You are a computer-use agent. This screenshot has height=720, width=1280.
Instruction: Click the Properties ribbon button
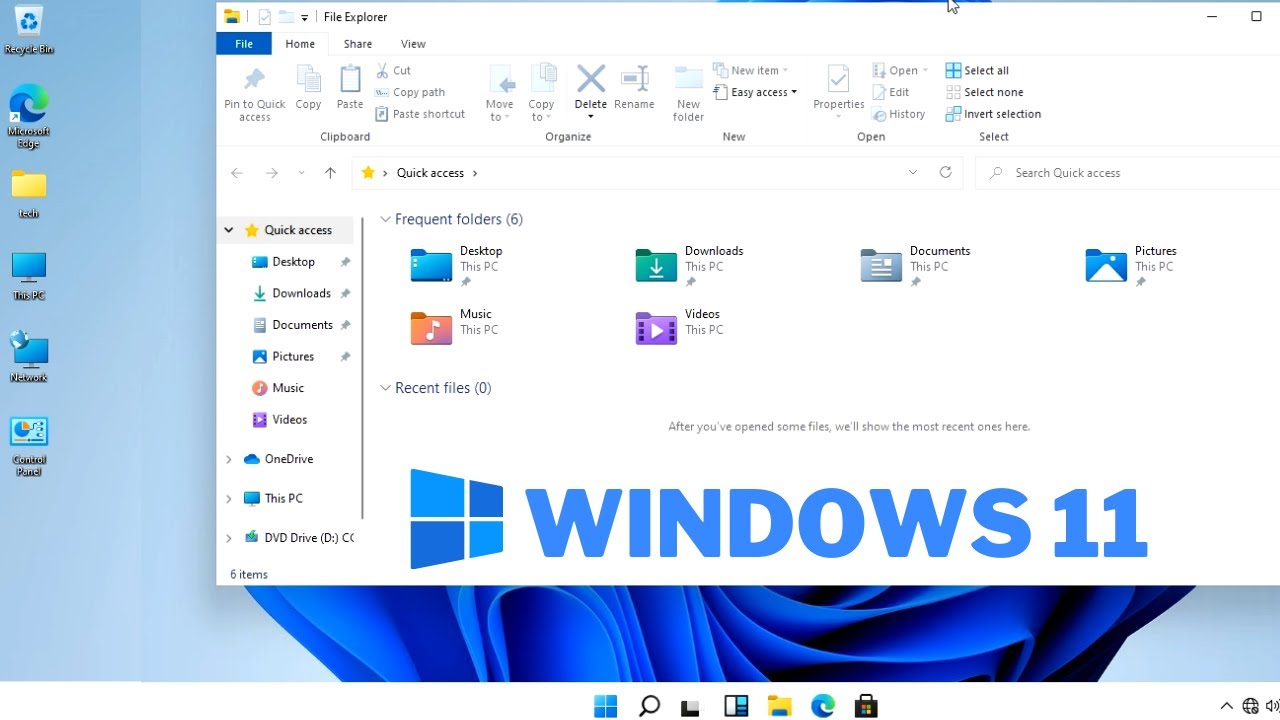click(838, 90)
